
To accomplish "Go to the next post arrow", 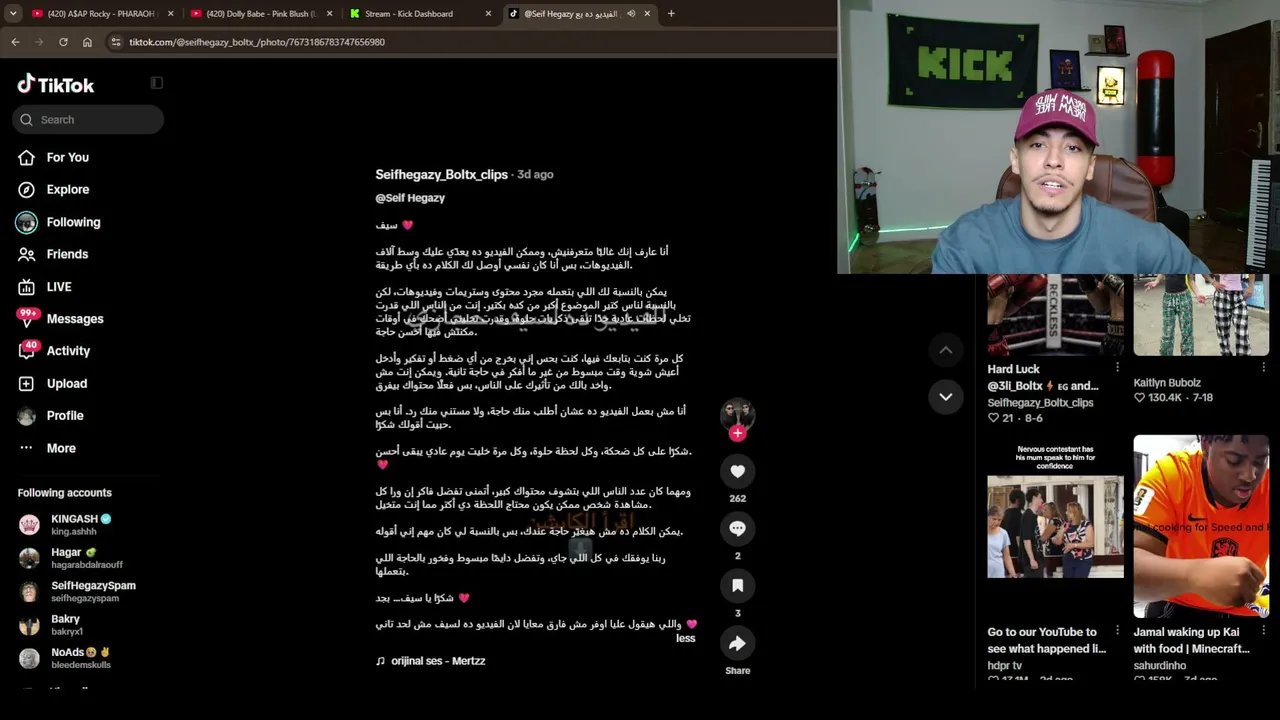I will (x=945, y=397).
